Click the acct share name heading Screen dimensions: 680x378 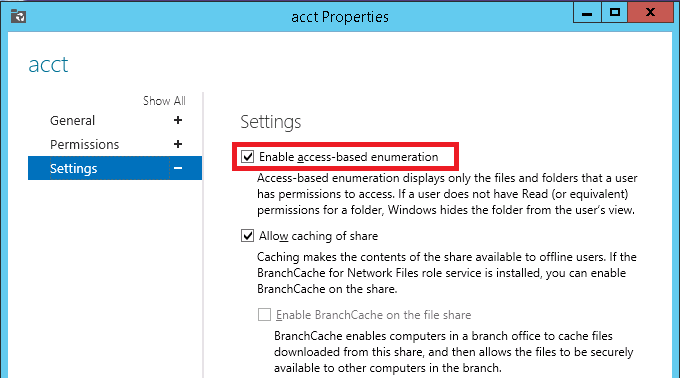point(48,65)
